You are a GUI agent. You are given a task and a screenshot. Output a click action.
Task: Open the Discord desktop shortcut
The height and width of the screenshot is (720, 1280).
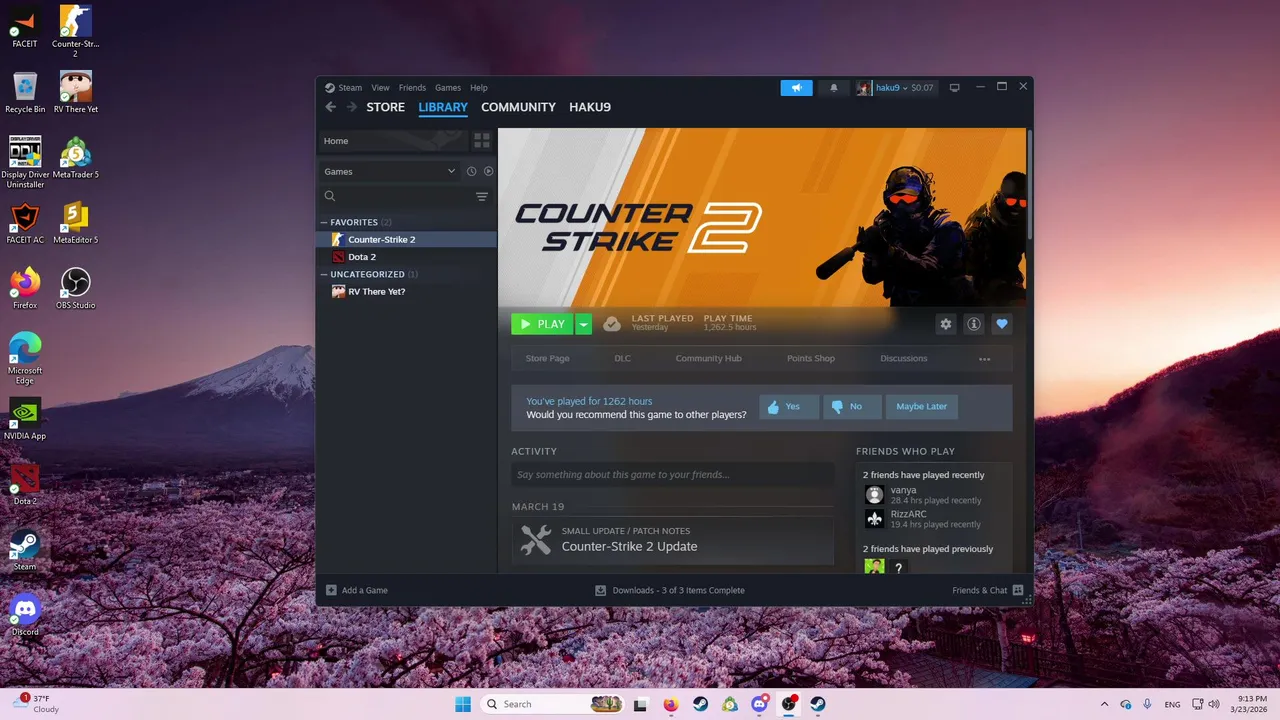click(x=25, y=615)
